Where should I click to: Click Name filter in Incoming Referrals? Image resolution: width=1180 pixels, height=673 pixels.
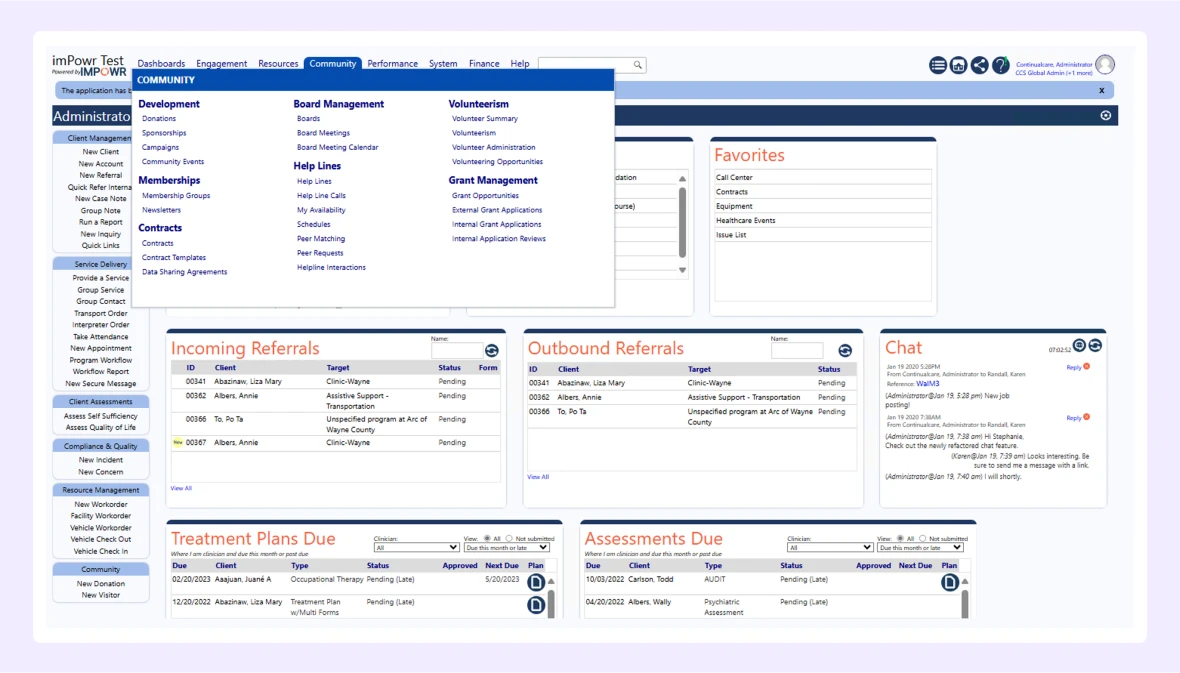point(457,351)
